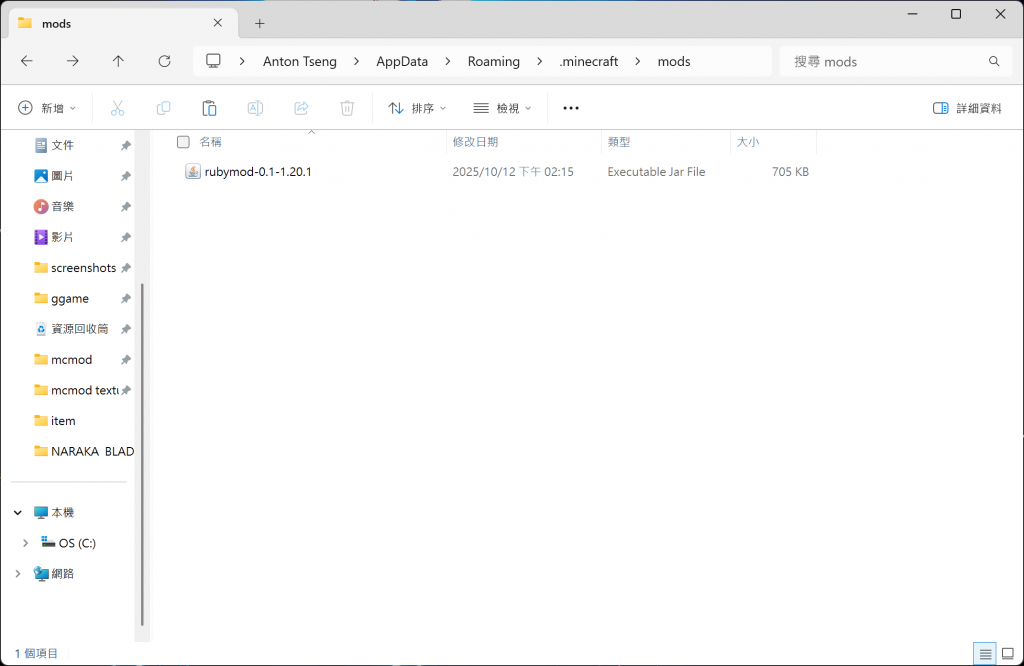Sort by 名稱 column header

tap(210, 142)
